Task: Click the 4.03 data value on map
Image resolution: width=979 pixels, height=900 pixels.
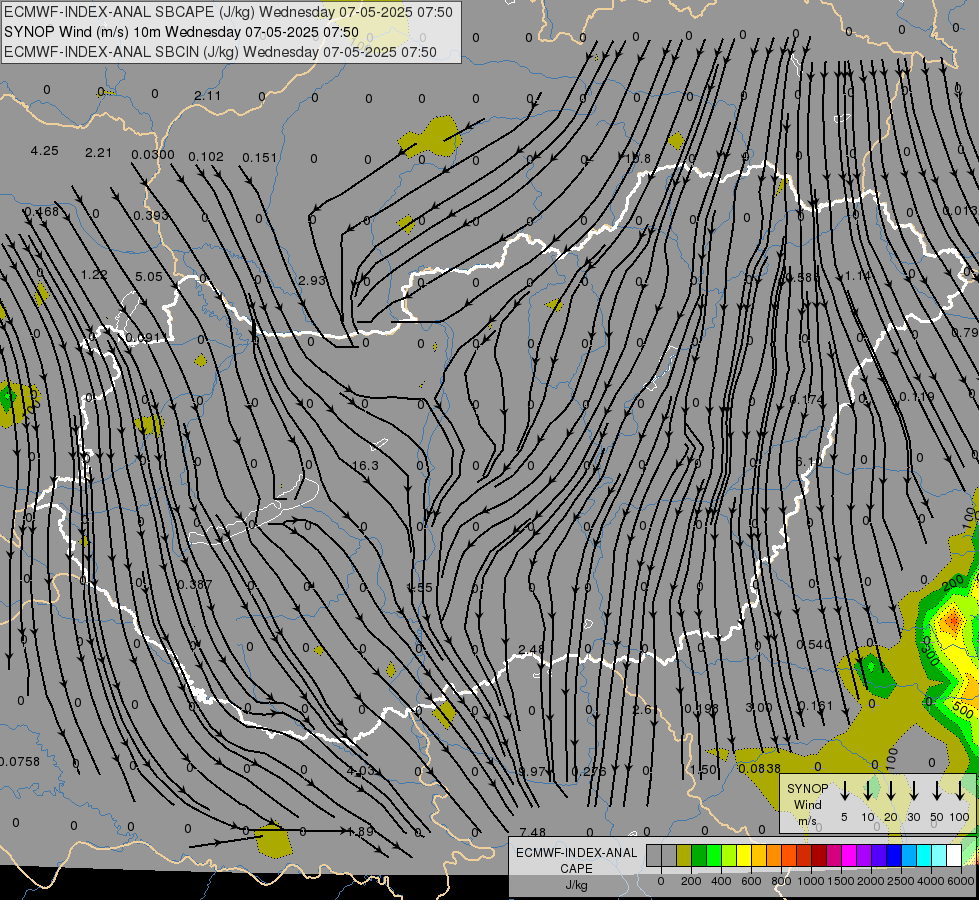Action: point(361,771)
